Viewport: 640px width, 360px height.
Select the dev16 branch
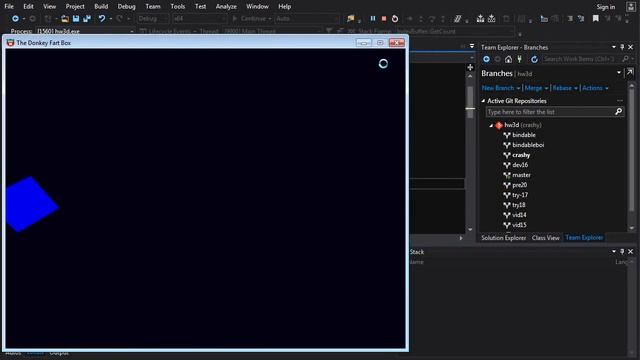point(520,165)
